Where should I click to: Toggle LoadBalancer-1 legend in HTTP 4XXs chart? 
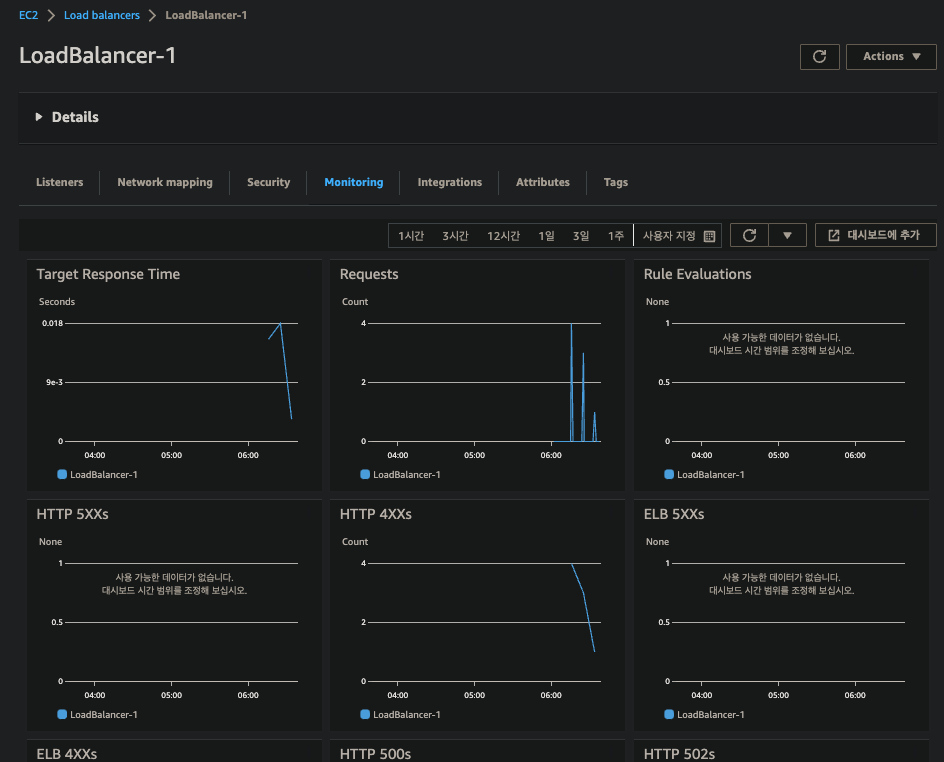pos(400,714)
